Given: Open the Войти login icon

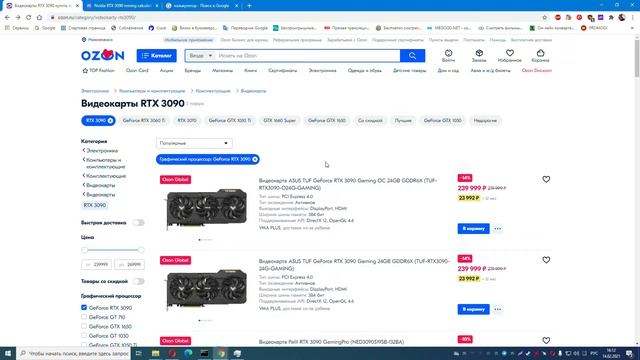Looking at the screenshot, I should click(448, 56).
